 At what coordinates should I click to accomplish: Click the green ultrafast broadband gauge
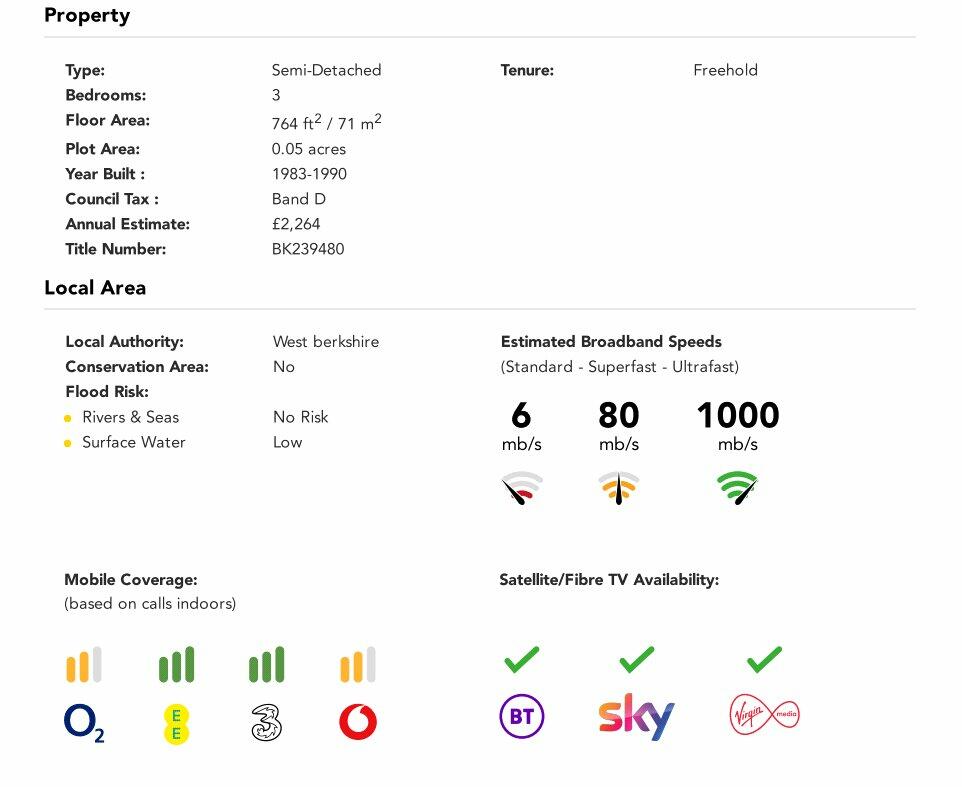(738, 488)
